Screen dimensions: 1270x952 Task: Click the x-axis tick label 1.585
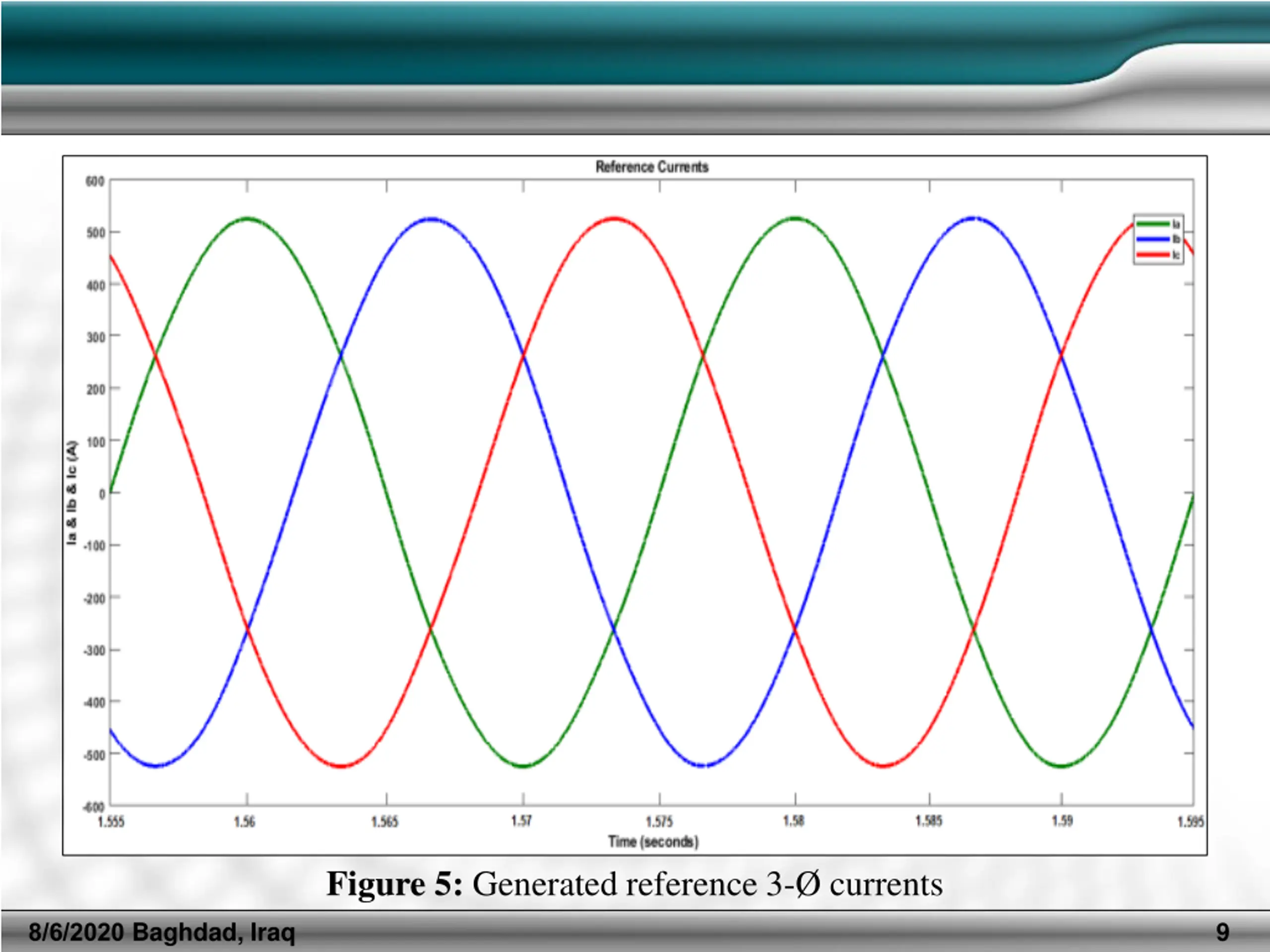click(929, 821)
